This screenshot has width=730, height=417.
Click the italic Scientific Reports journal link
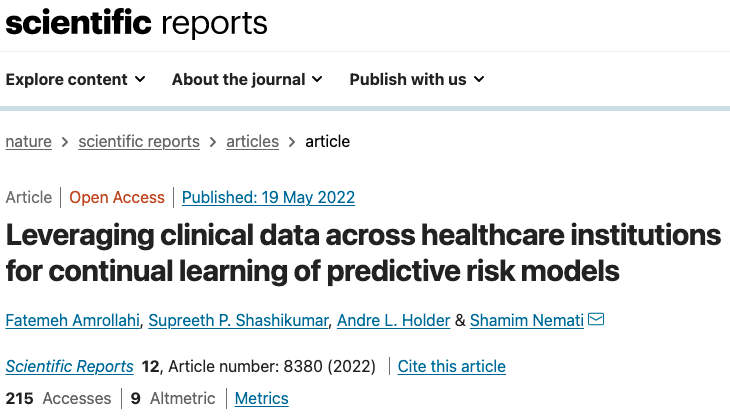coord(69,366)
